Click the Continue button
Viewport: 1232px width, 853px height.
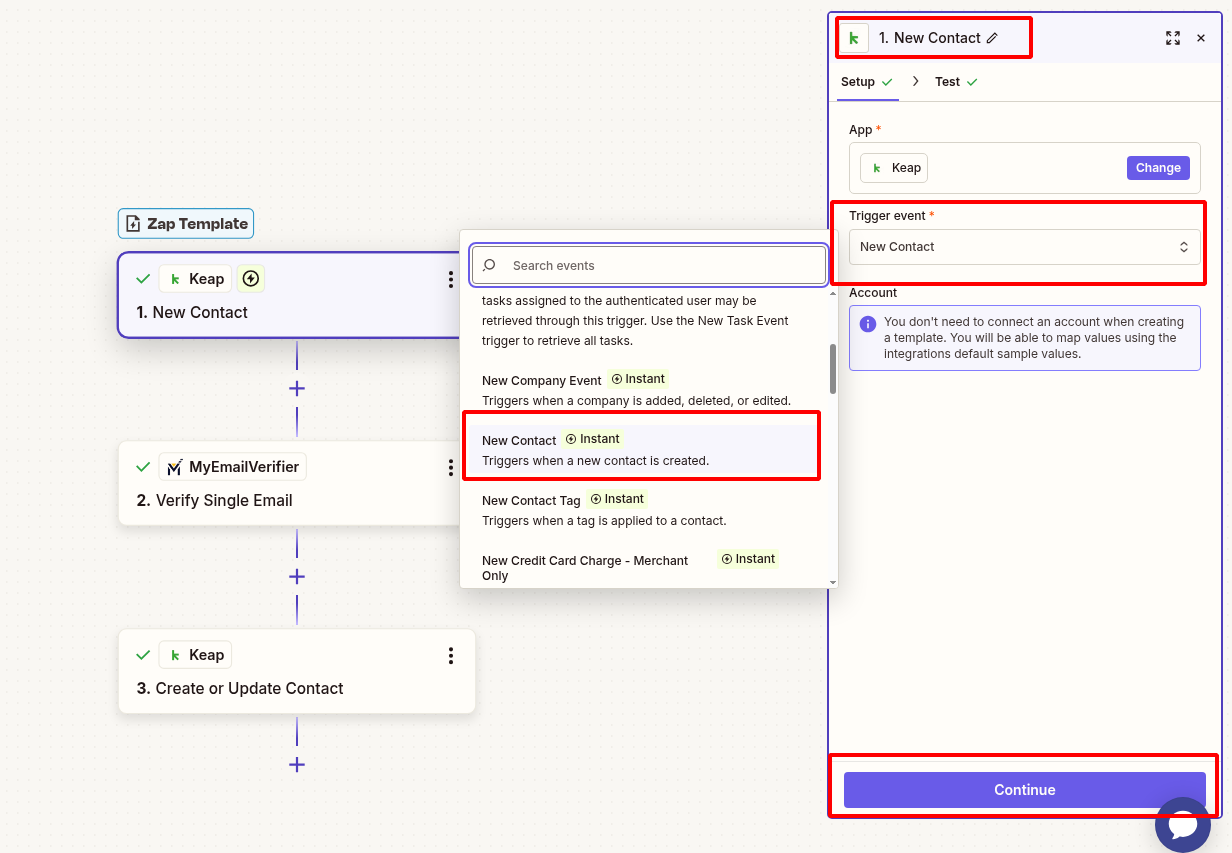point(1024,789)
